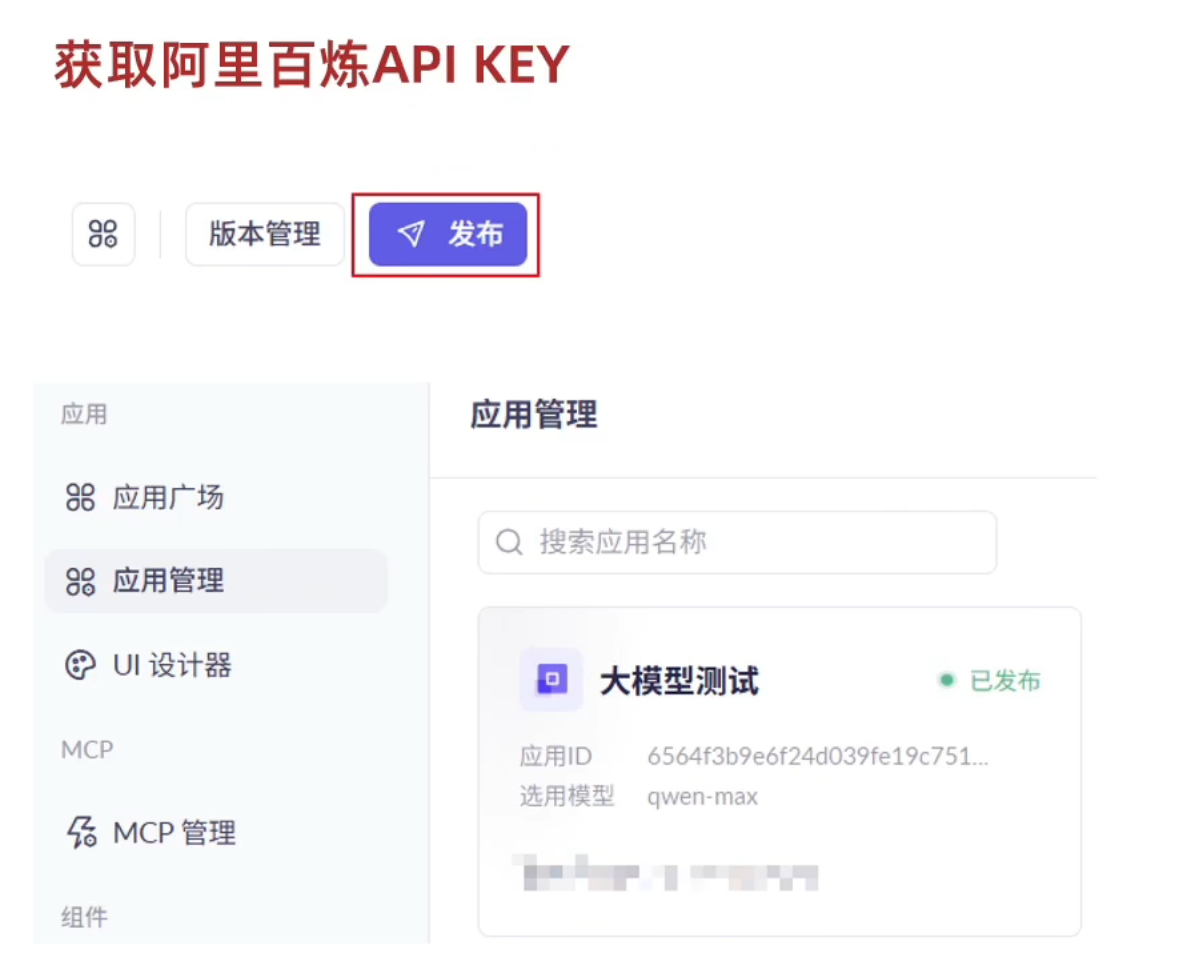Open 应用广场 in the sidebar
Screen dimensions: 1185x979
[x=216, y=497]
